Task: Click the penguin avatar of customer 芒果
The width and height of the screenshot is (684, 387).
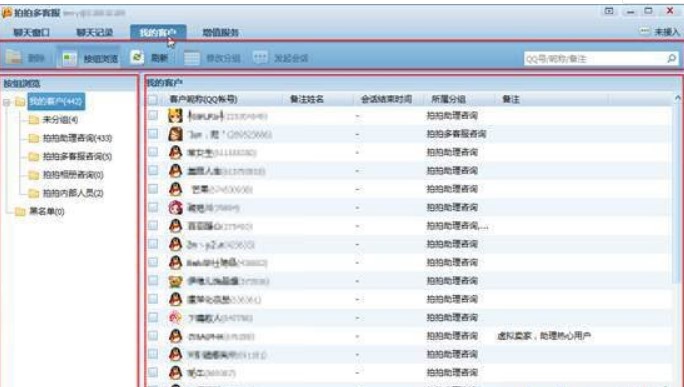Action: point(175,189)
